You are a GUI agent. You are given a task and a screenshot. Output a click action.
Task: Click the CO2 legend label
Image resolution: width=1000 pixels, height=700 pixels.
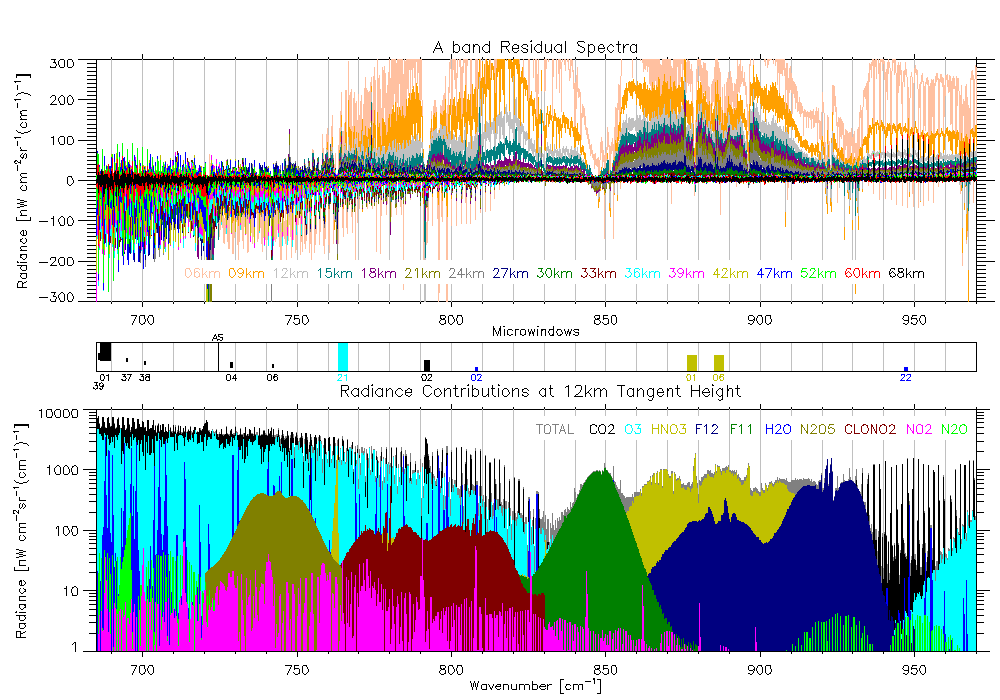602,429
